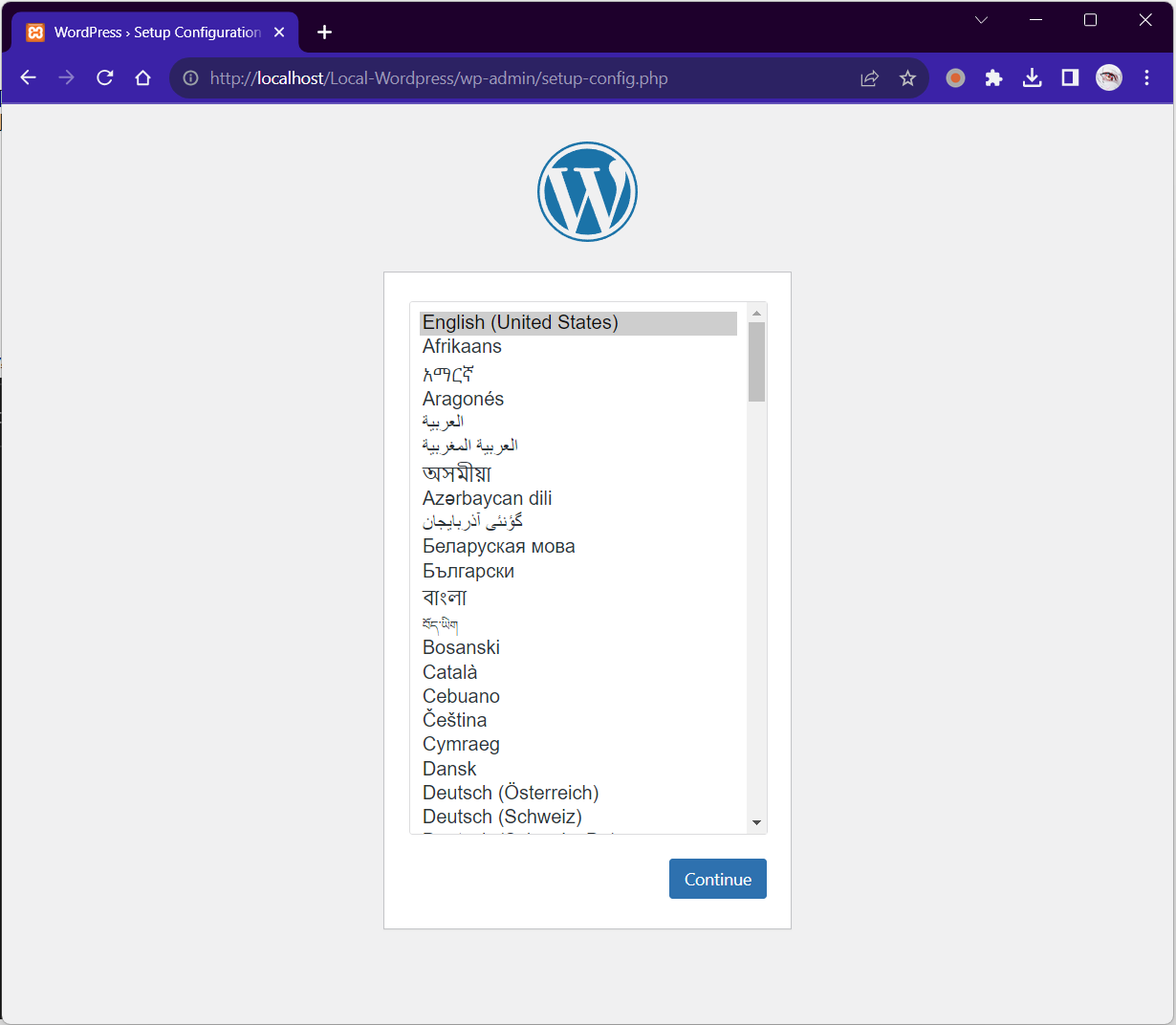Click the language list scrollbar thumb
This screenshot has width=1176, height=1025.
pyautogui.click(x=756, y=361)
